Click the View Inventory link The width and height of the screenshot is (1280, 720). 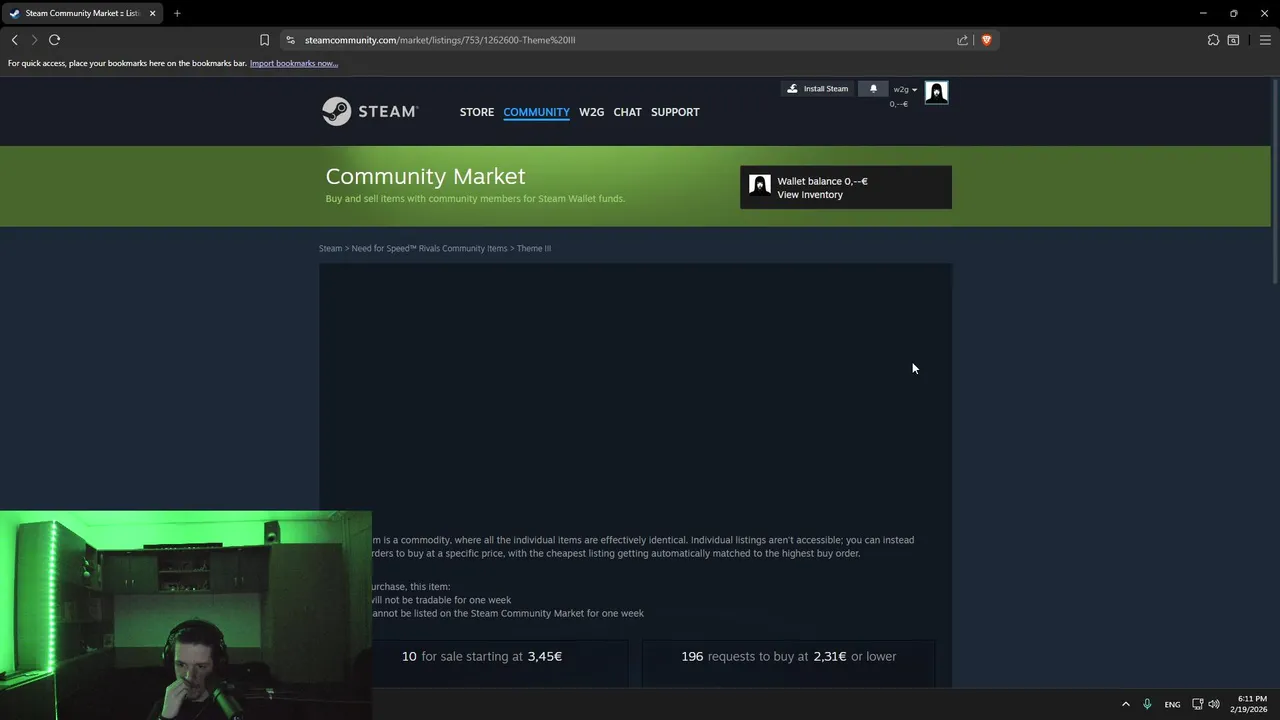(810, 195)
